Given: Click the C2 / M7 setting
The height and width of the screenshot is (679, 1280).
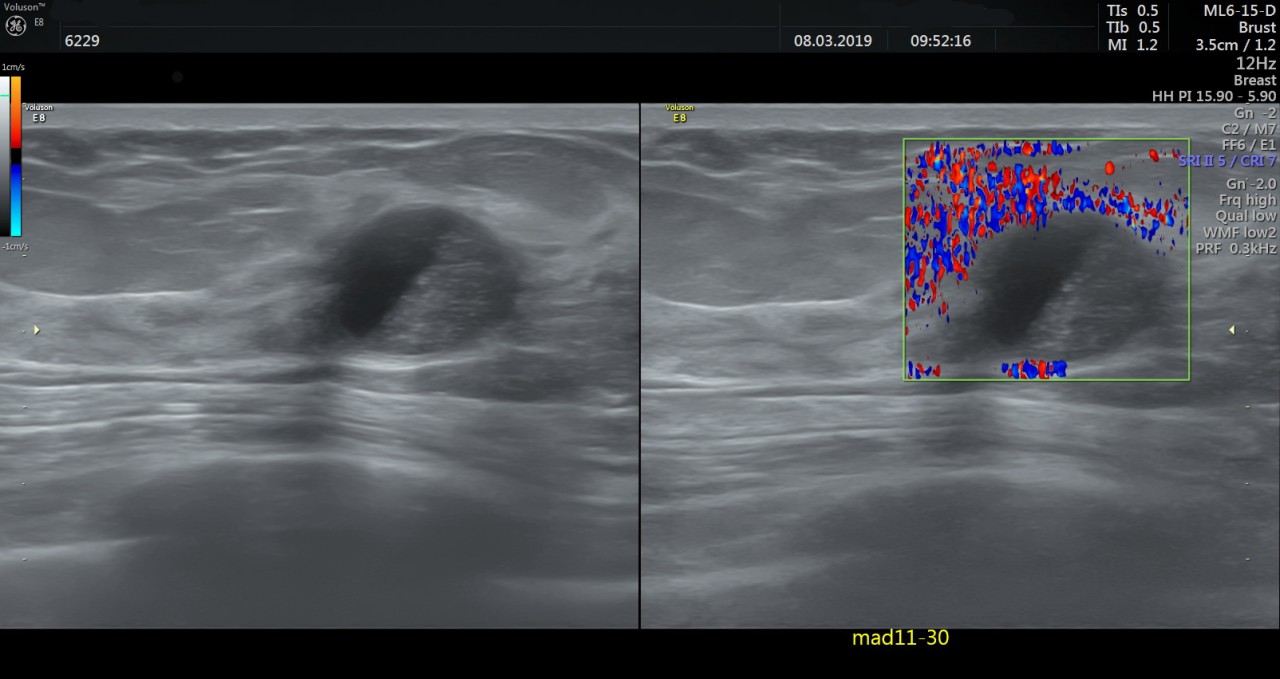Looking at the screenshot, I should pos(1249,129).
